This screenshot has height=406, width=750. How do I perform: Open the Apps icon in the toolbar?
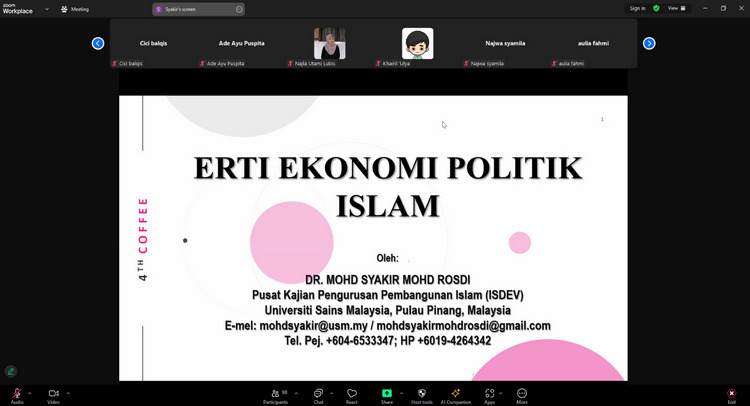(489, 393)
